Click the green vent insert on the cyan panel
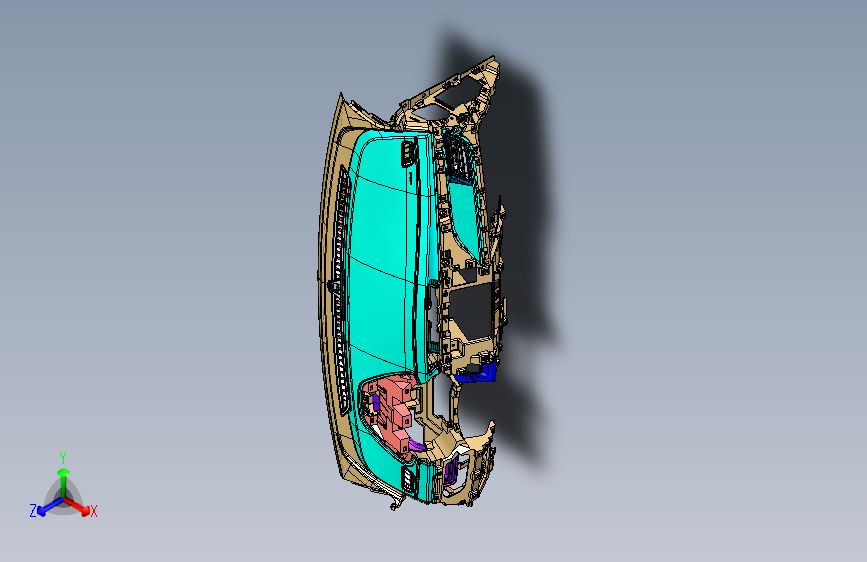Viewport: 867px width, 562px height. point(408,153)
